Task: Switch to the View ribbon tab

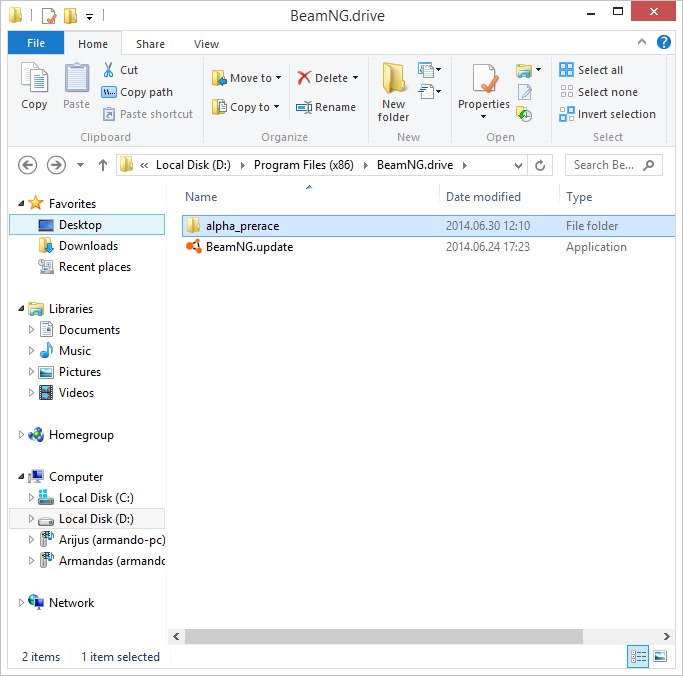Action: pos(206,44)
